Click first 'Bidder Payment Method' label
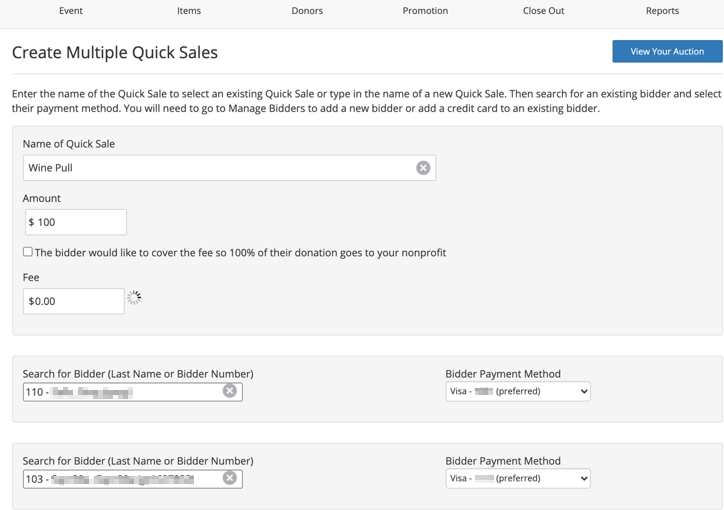Image resolution: width=724 pixels, height=510 pixels. 503,373
